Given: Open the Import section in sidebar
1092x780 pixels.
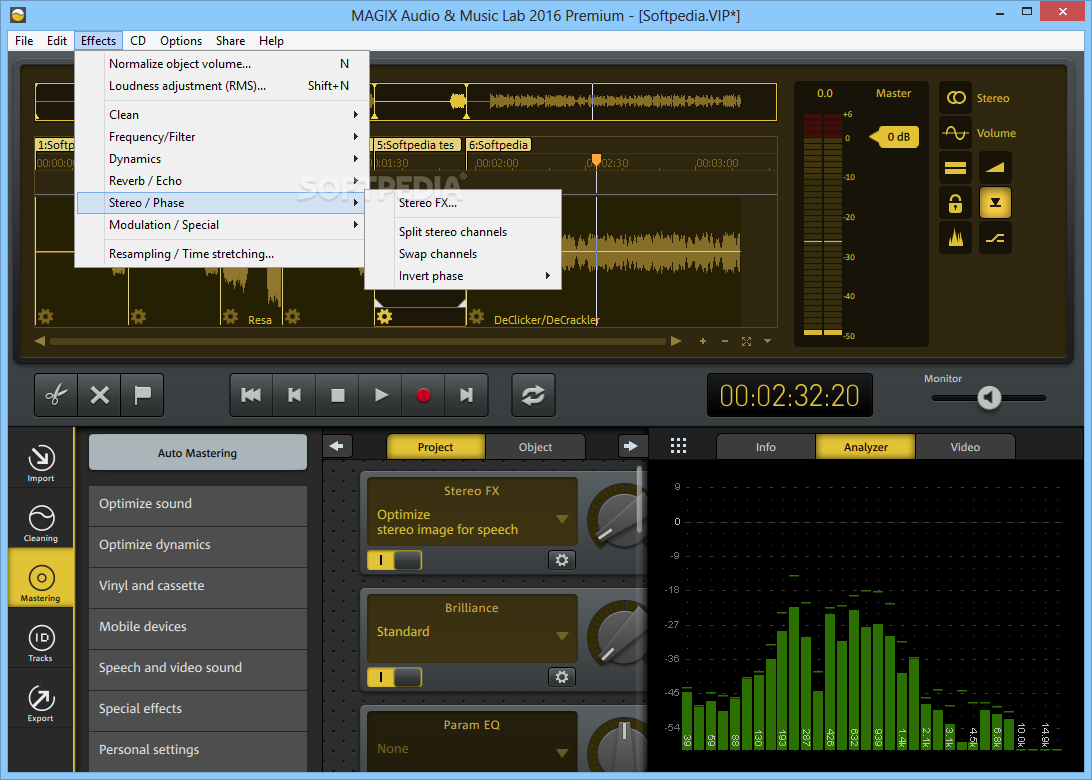Looking at the screenshot, I should point(40,462).
